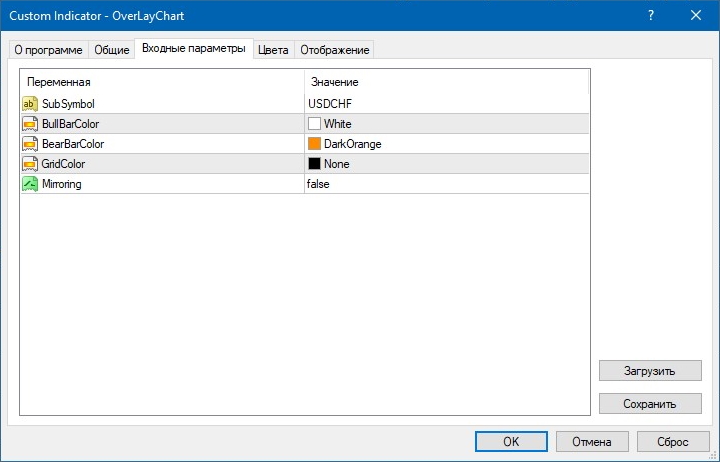The image size is (720, 462).
Task: Edit the USDCHF SubSymbol value field
Action: coord(445,104)
